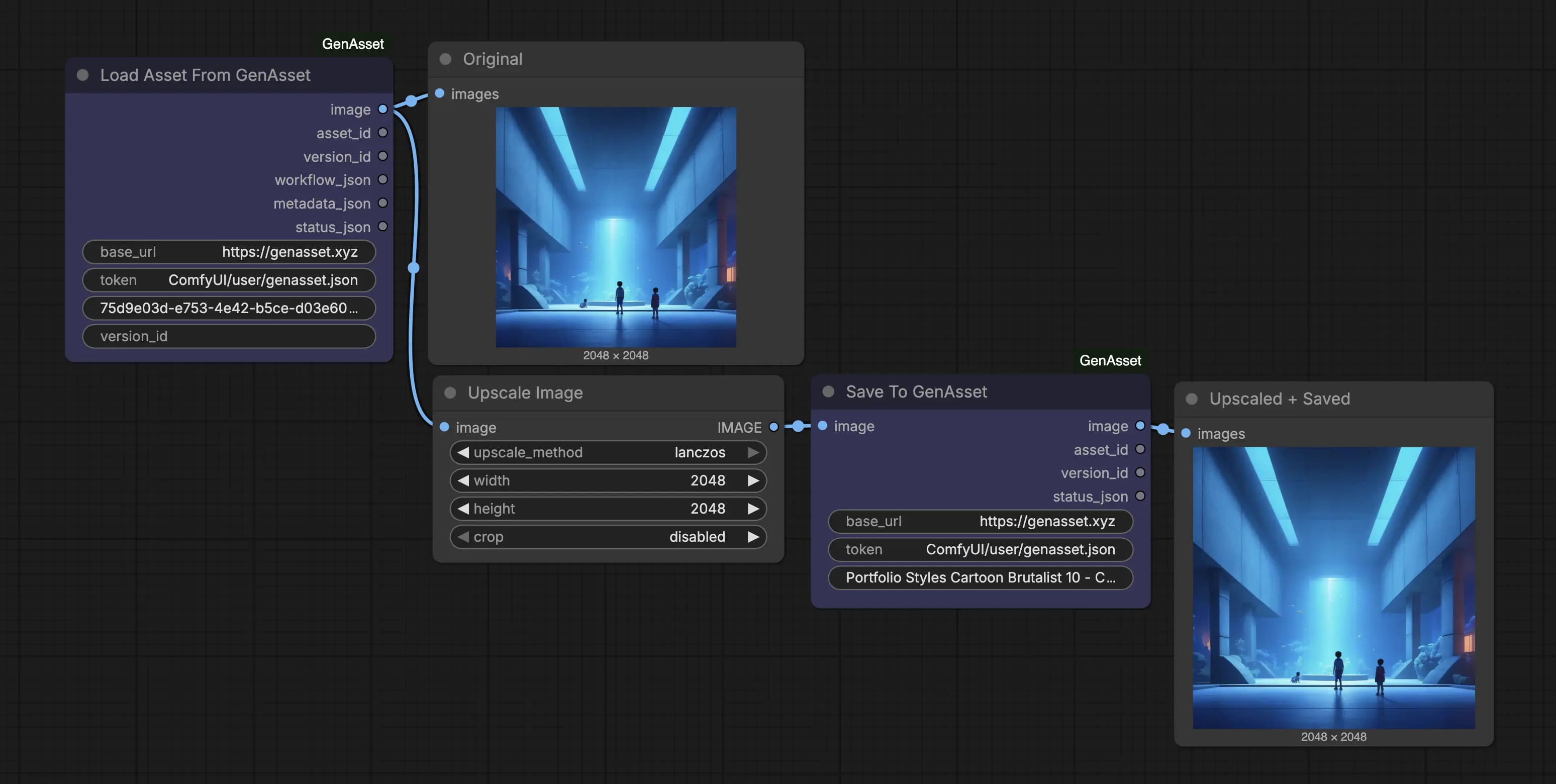Edit the asset id field 75d9e03d-e753

point(229,308)
